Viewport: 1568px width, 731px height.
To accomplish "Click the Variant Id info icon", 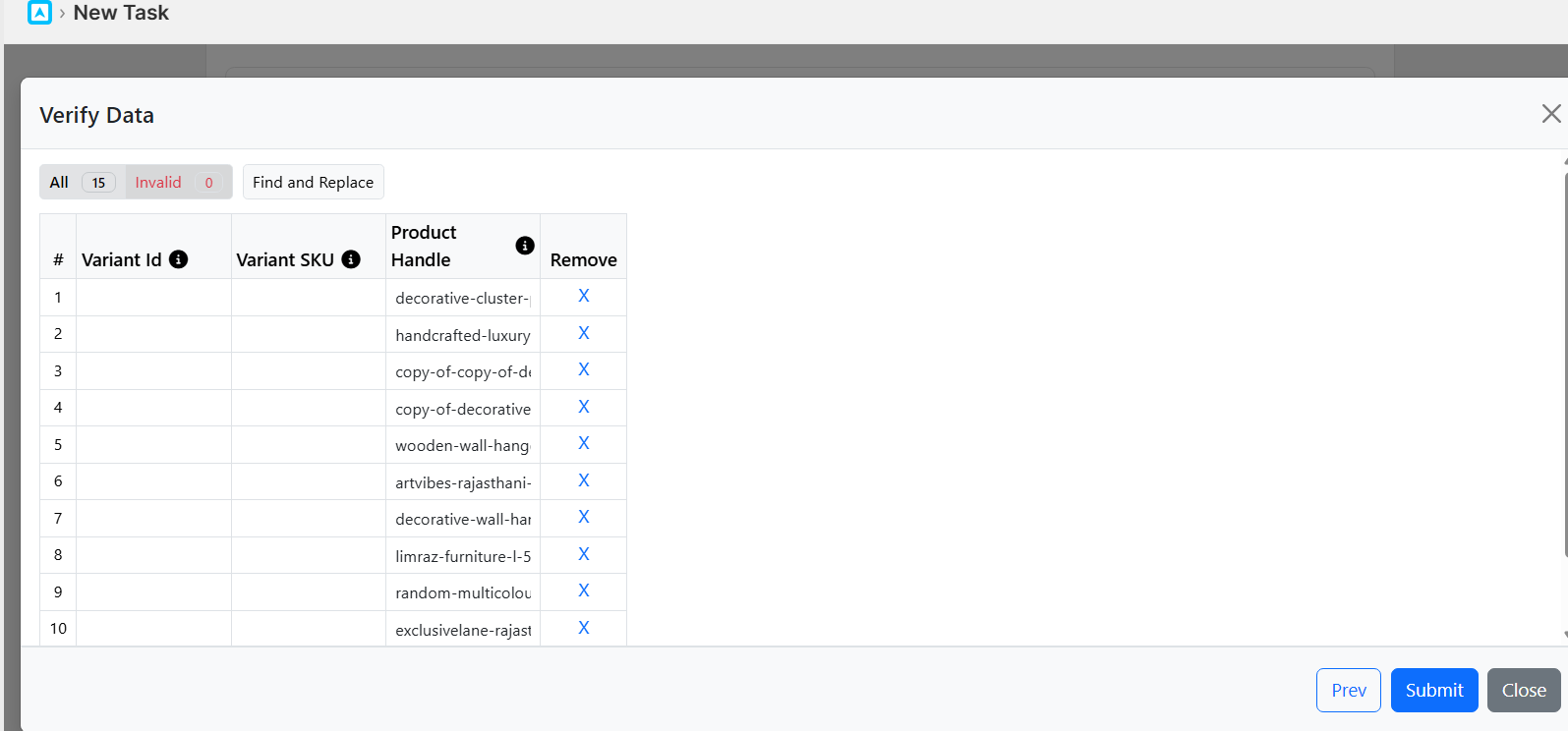I will (178, 259).
